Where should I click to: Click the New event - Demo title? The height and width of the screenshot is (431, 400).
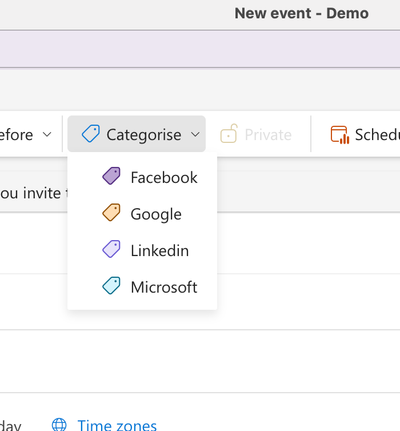click(x=301, y=14)
